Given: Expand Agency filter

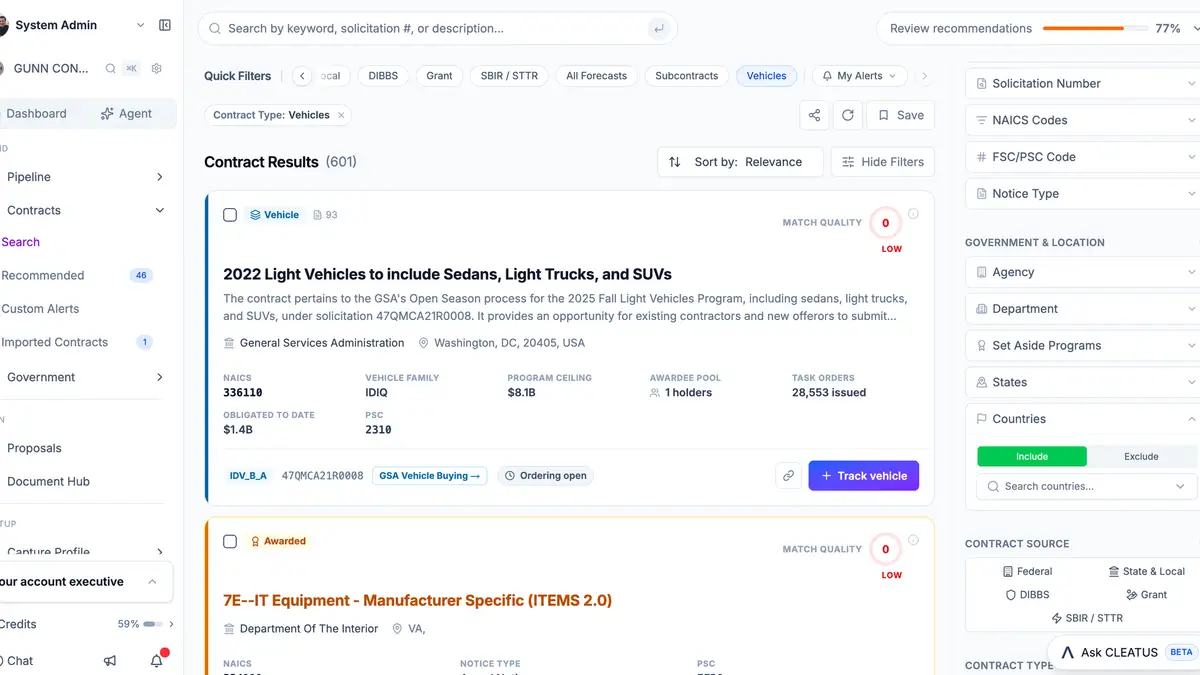Looking at the screenshot, I should coord(1083,272).
